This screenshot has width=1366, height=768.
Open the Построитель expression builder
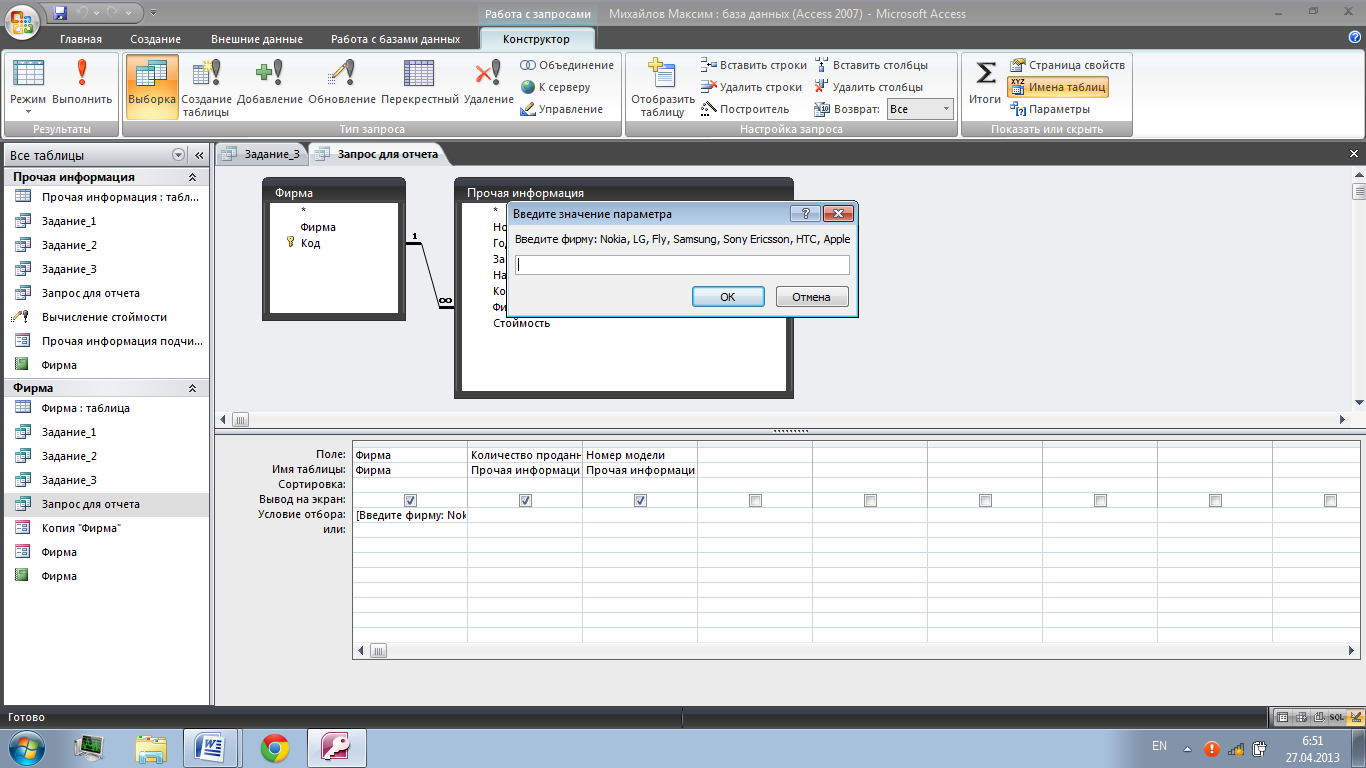tap(745, 109)
